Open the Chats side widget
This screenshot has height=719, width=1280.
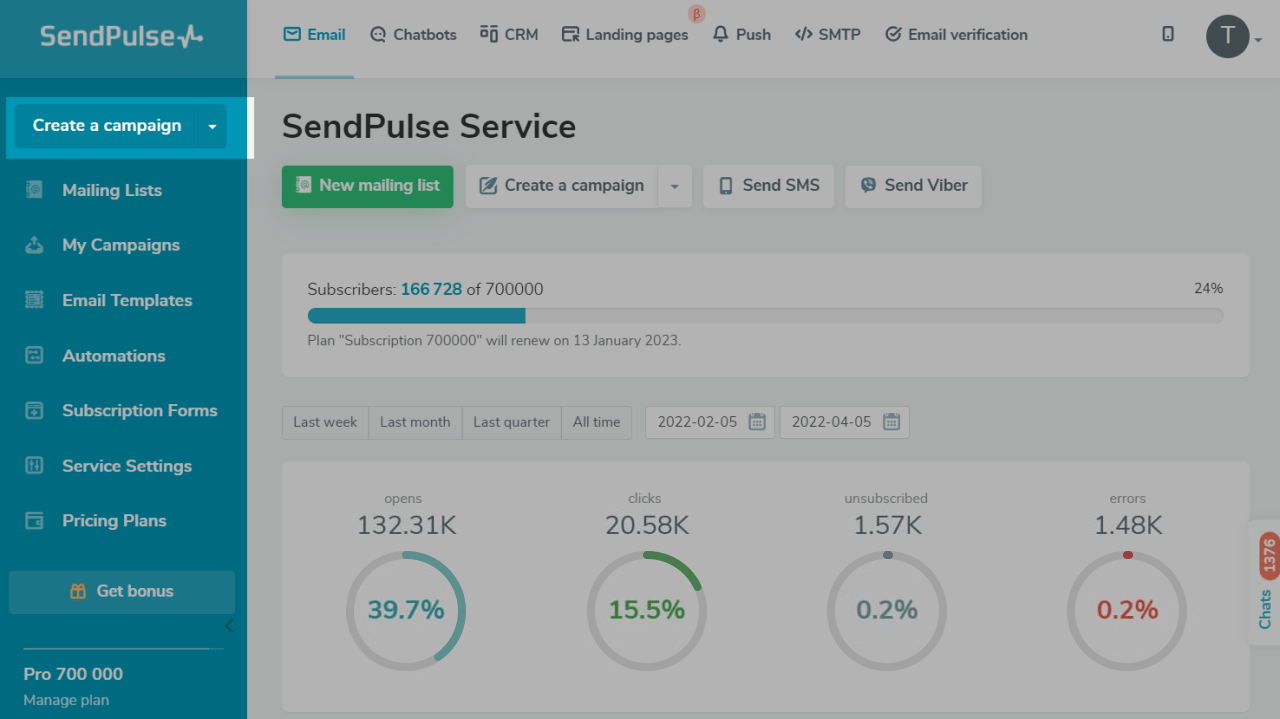point(1265,582)
